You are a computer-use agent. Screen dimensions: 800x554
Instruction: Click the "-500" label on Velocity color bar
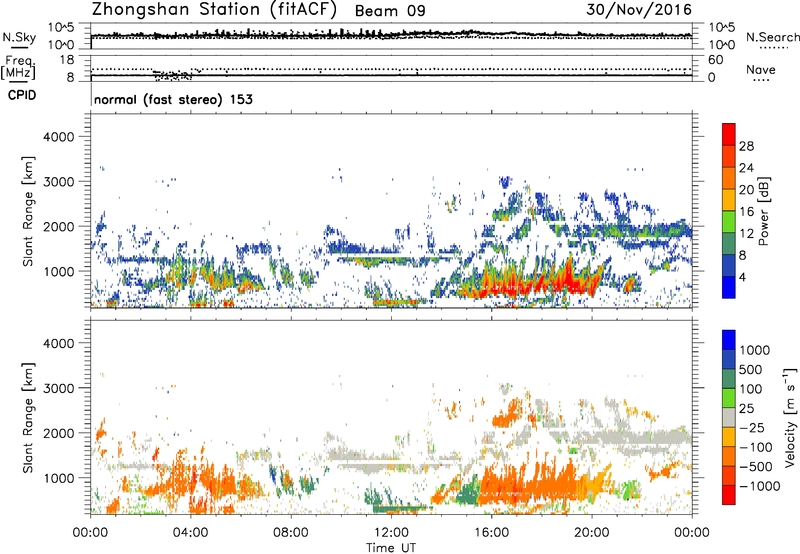tap(757, 467)
